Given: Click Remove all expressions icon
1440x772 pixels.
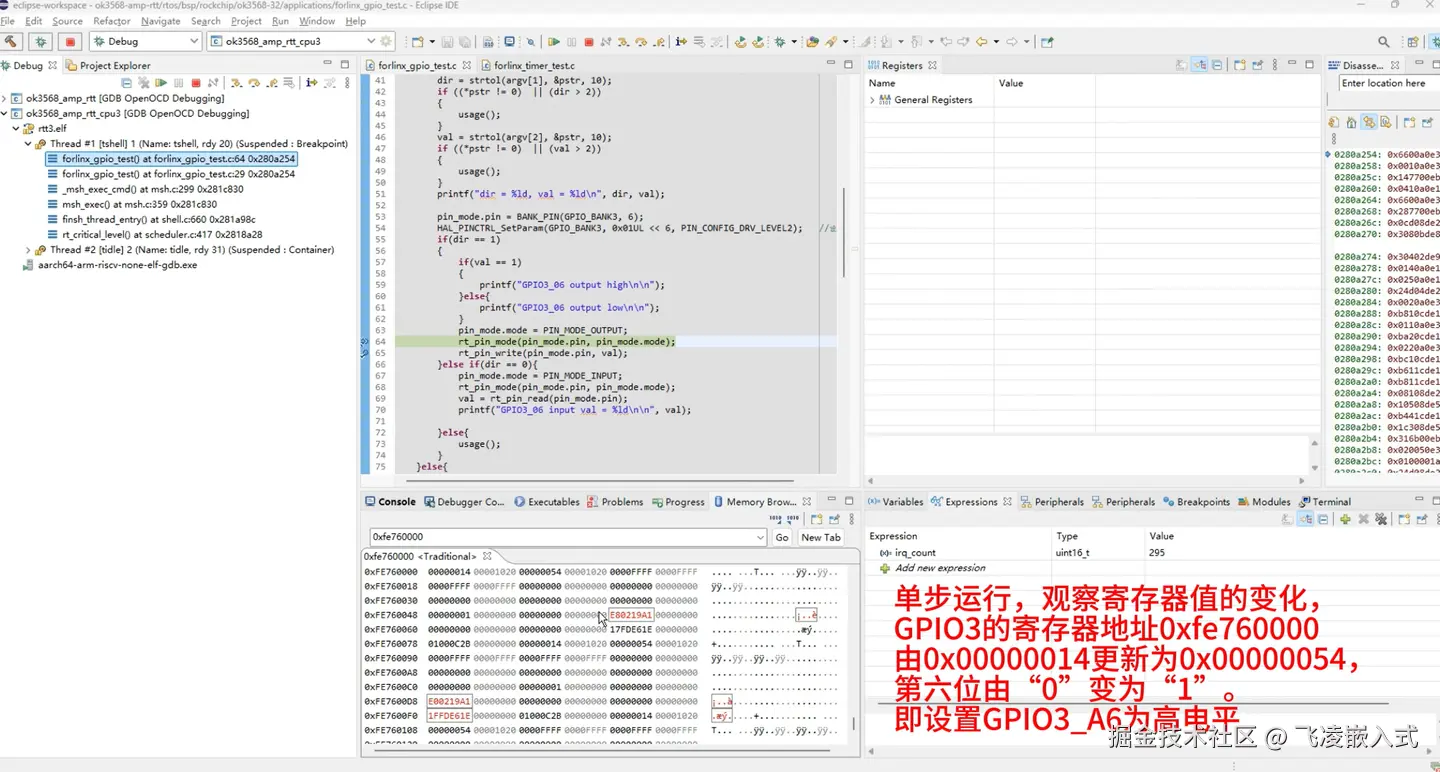Looking at the screenshot, I should point(1381,519).
